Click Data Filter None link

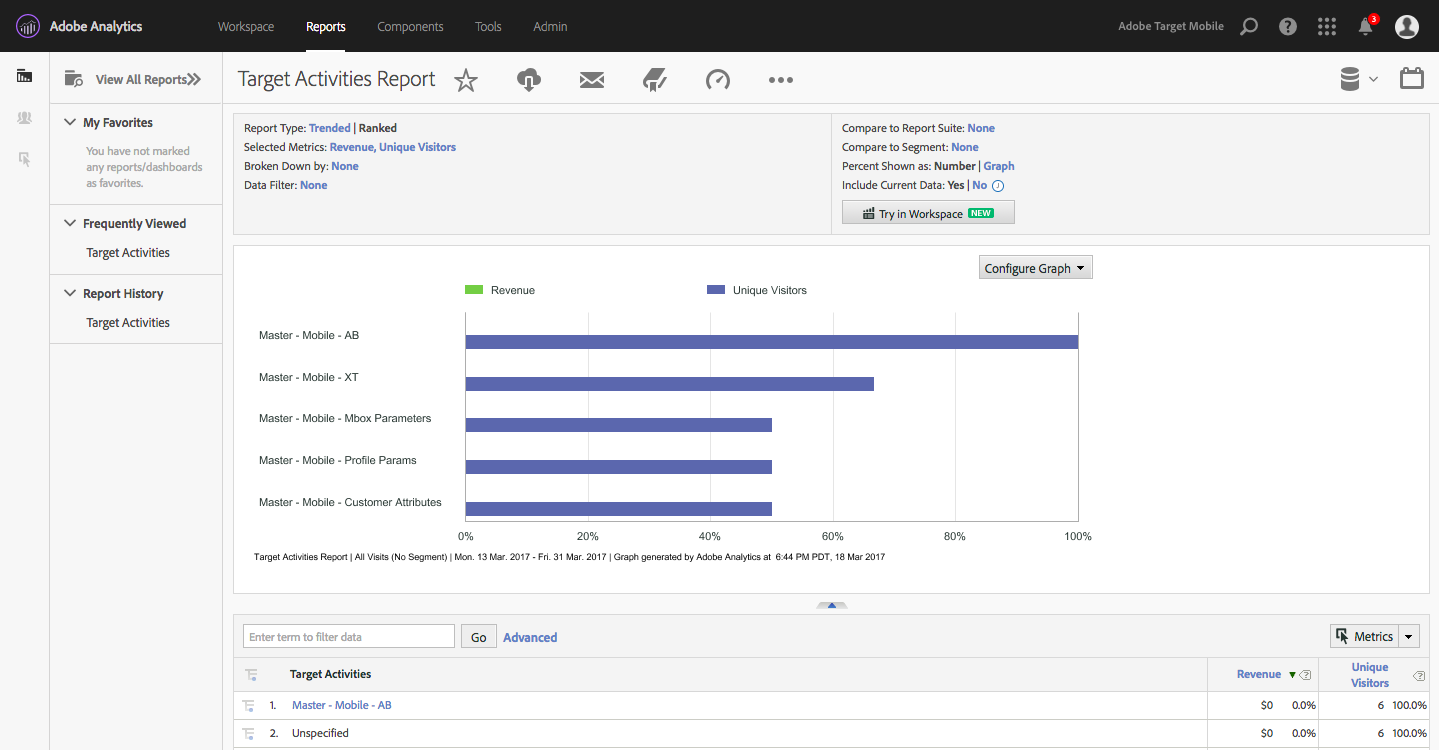click(314, 185)
